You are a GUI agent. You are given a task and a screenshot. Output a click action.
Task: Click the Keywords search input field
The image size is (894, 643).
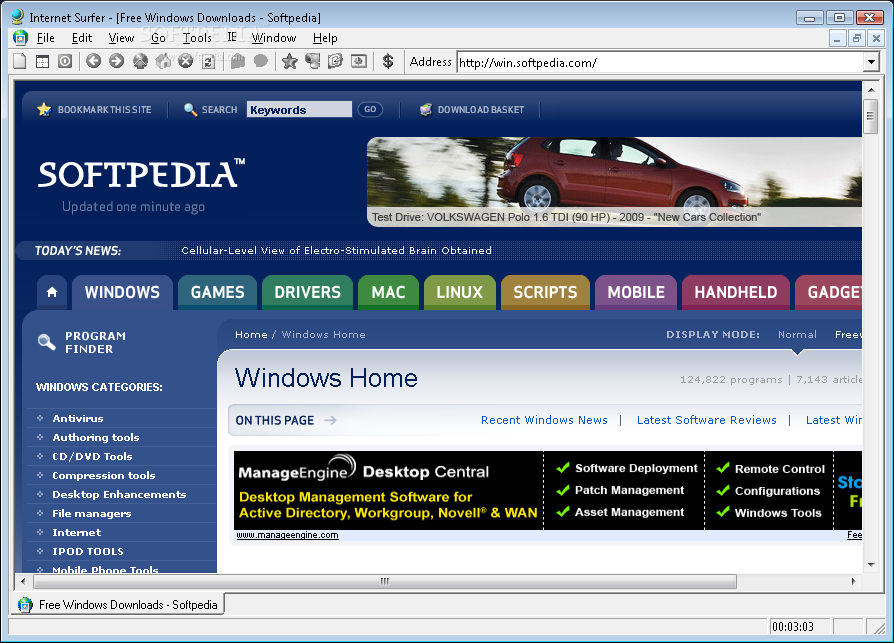[x=299, y=109]
